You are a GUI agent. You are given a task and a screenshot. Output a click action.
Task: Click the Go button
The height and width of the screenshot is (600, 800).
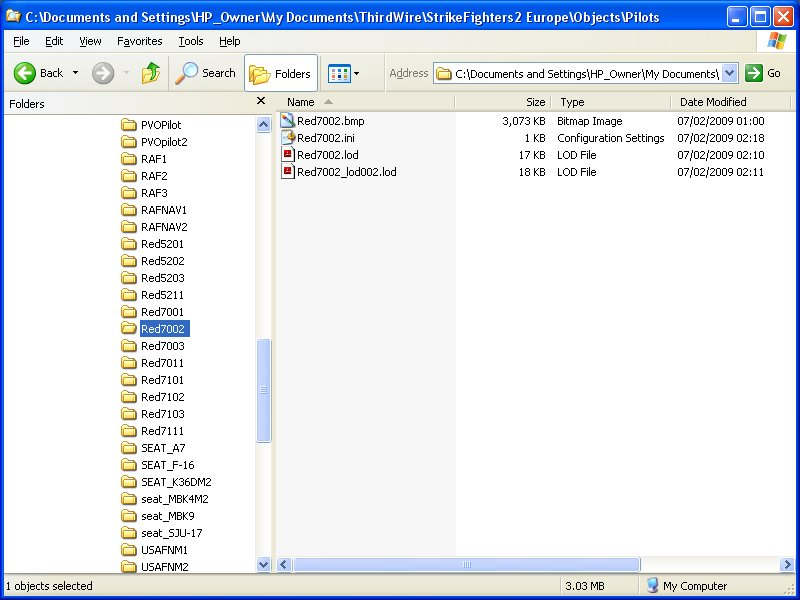[x=763, y=73]
